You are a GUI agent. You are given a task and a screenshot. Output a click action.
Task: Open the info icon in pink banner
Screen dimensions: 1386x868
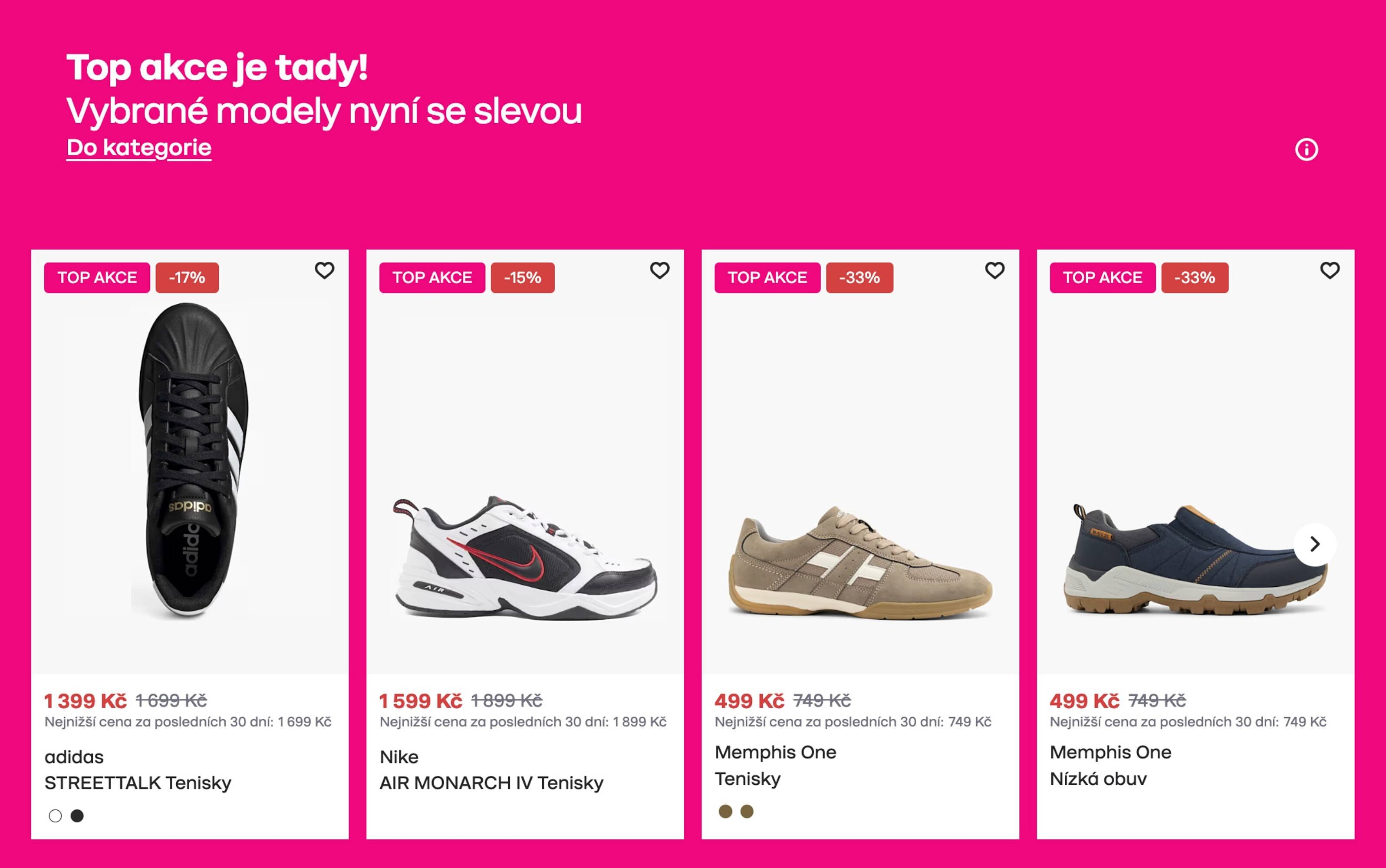(x=1306, y=150)
